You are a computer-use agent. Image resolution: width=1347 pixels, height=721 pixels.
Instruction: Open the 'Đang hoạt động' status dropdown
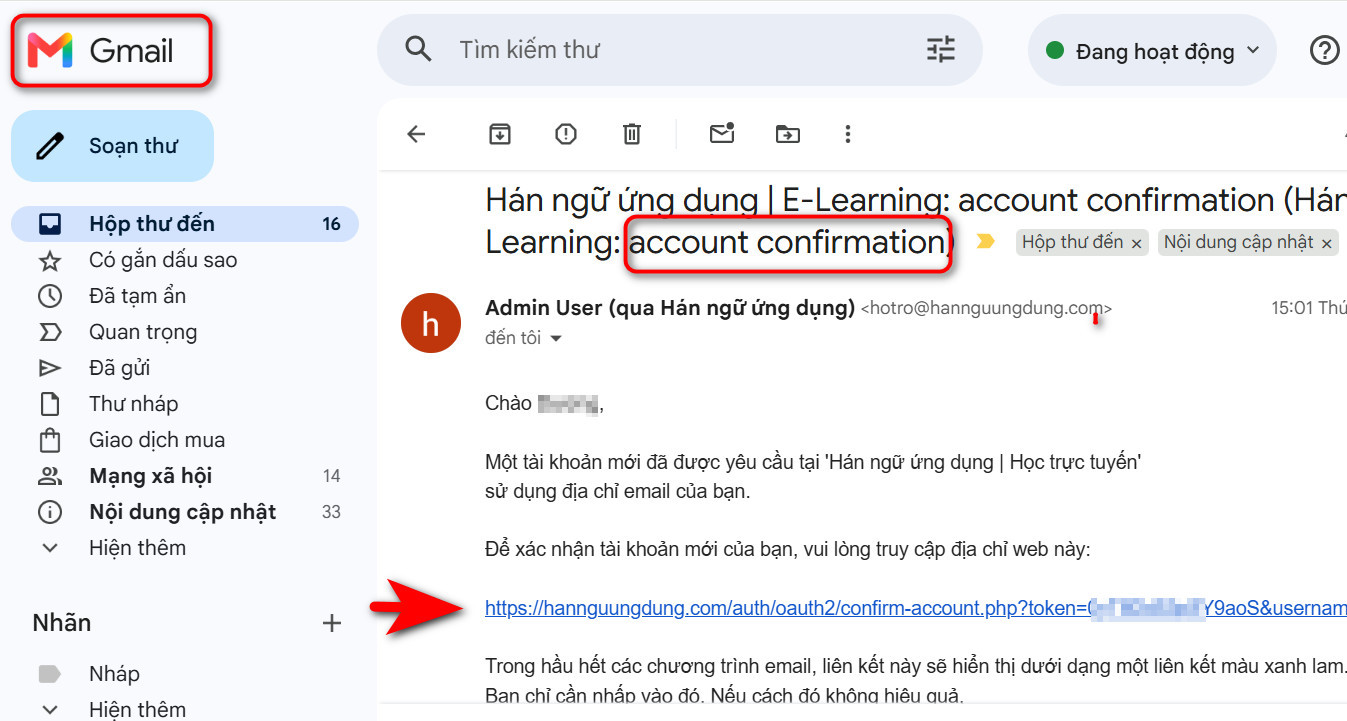pyautogui.click(x=1152, y=50)
